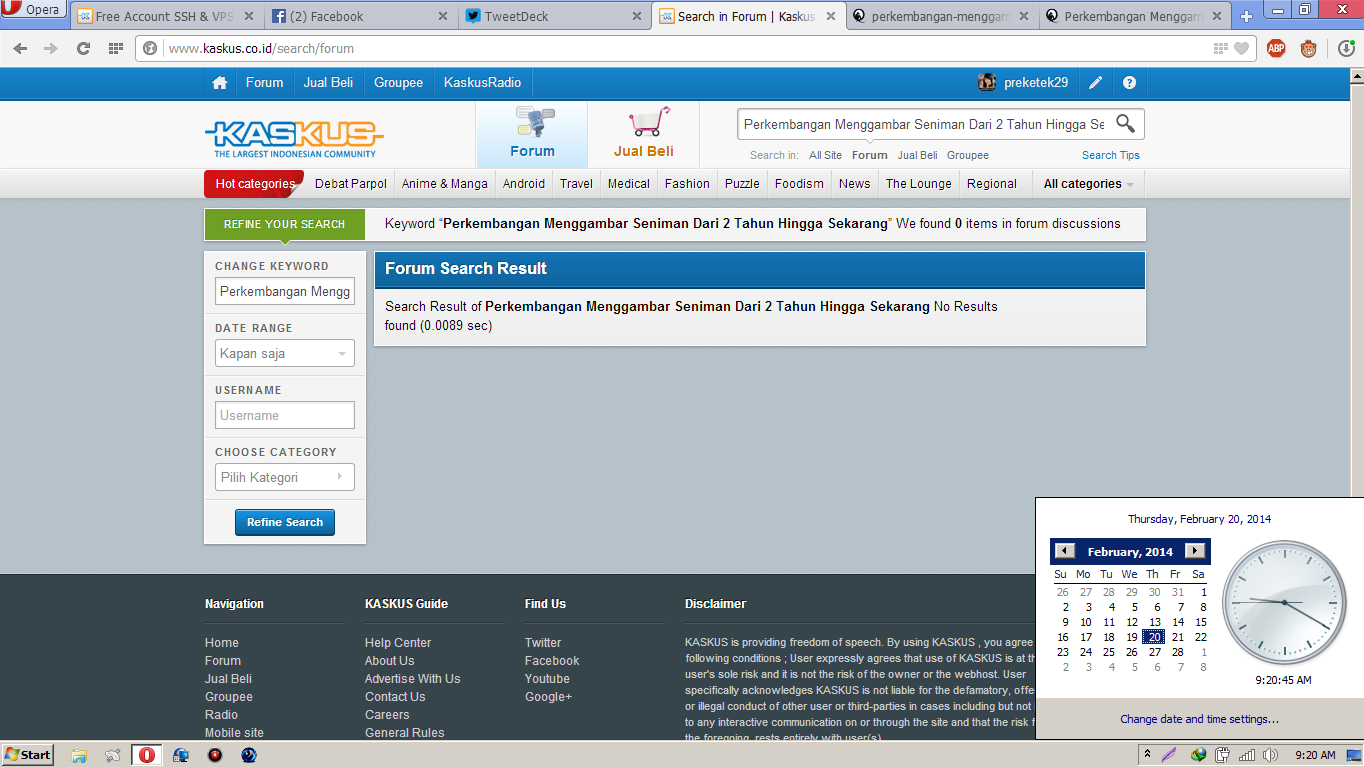Open Groupee in the top navbar
Screen dimensions: 1364x767
(x=398, y=83)
